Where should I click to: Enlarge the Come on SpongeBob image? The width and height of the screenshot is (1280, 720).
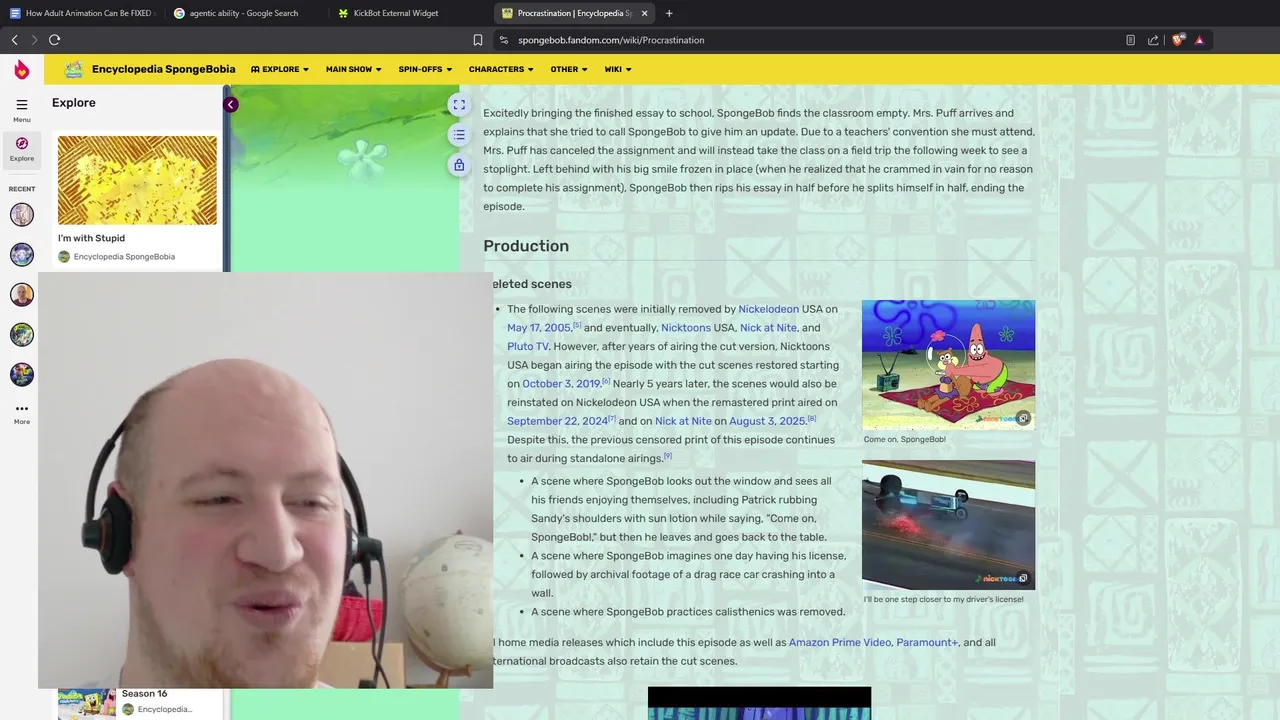pyautogui.click(x=1022, y=419)
